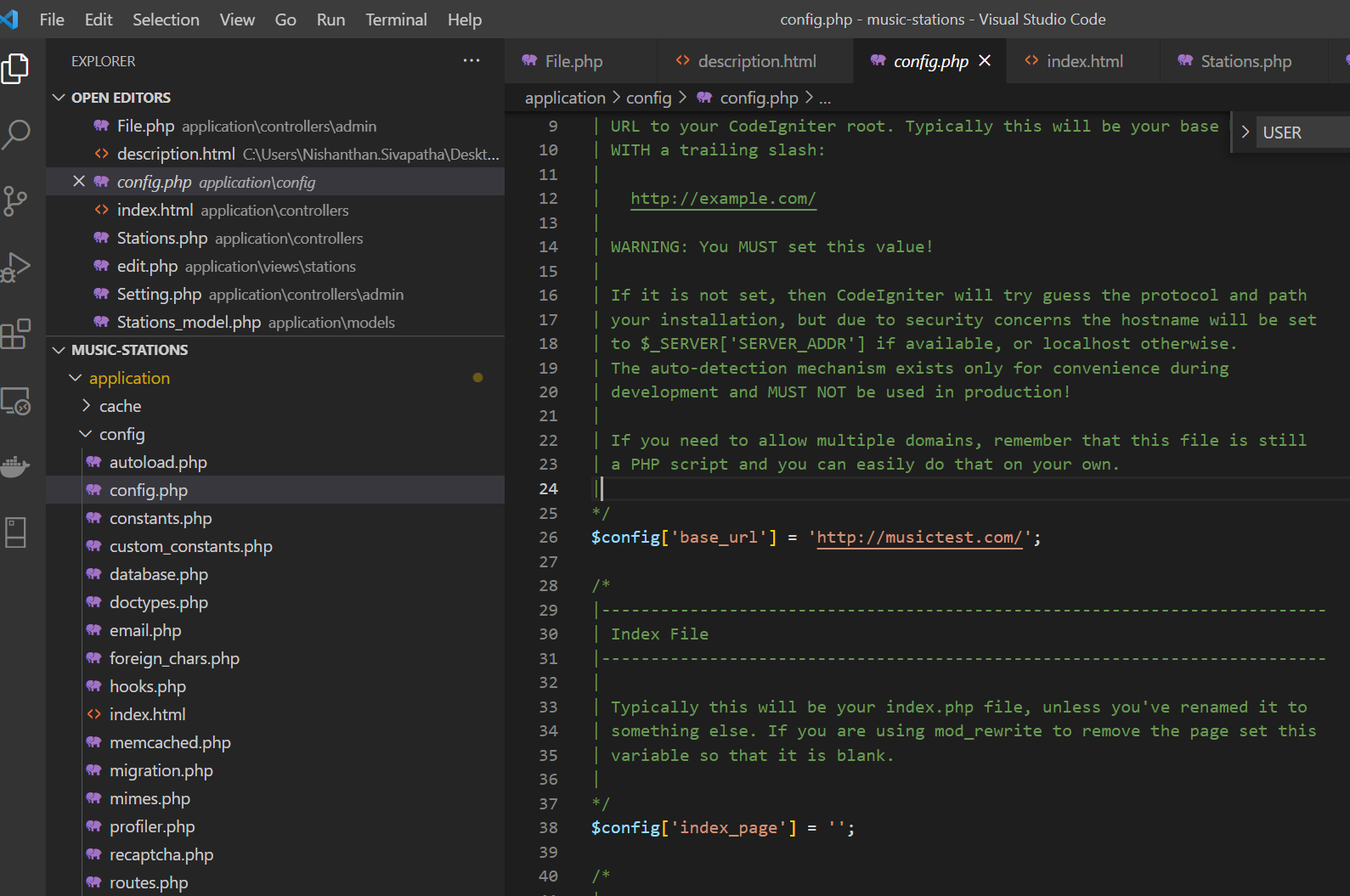Viewport: 1350px width, 896px height.
Task: Open hooks.php file
Action: (275, 686)
